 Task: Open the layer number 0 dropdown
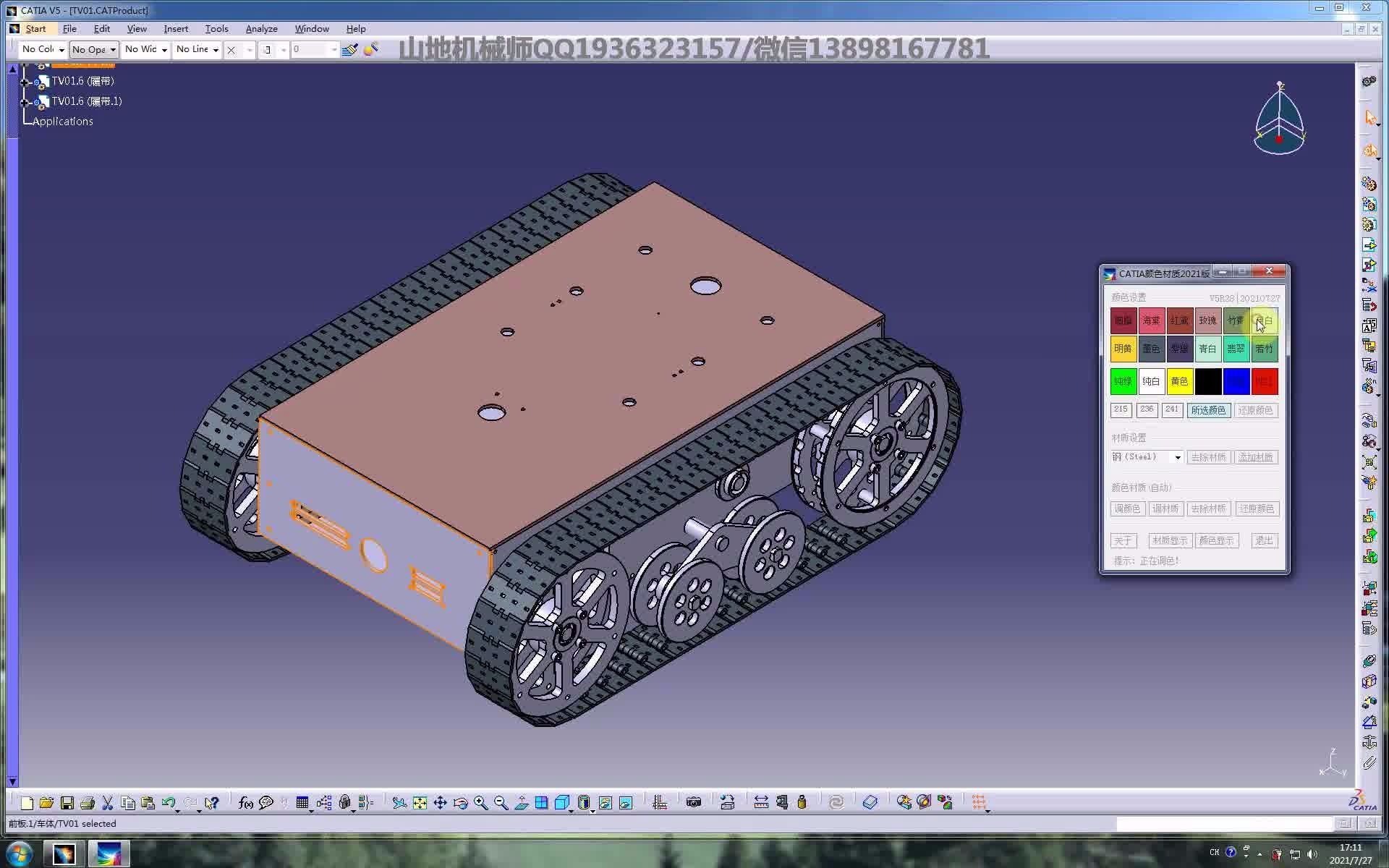point(314,49)
